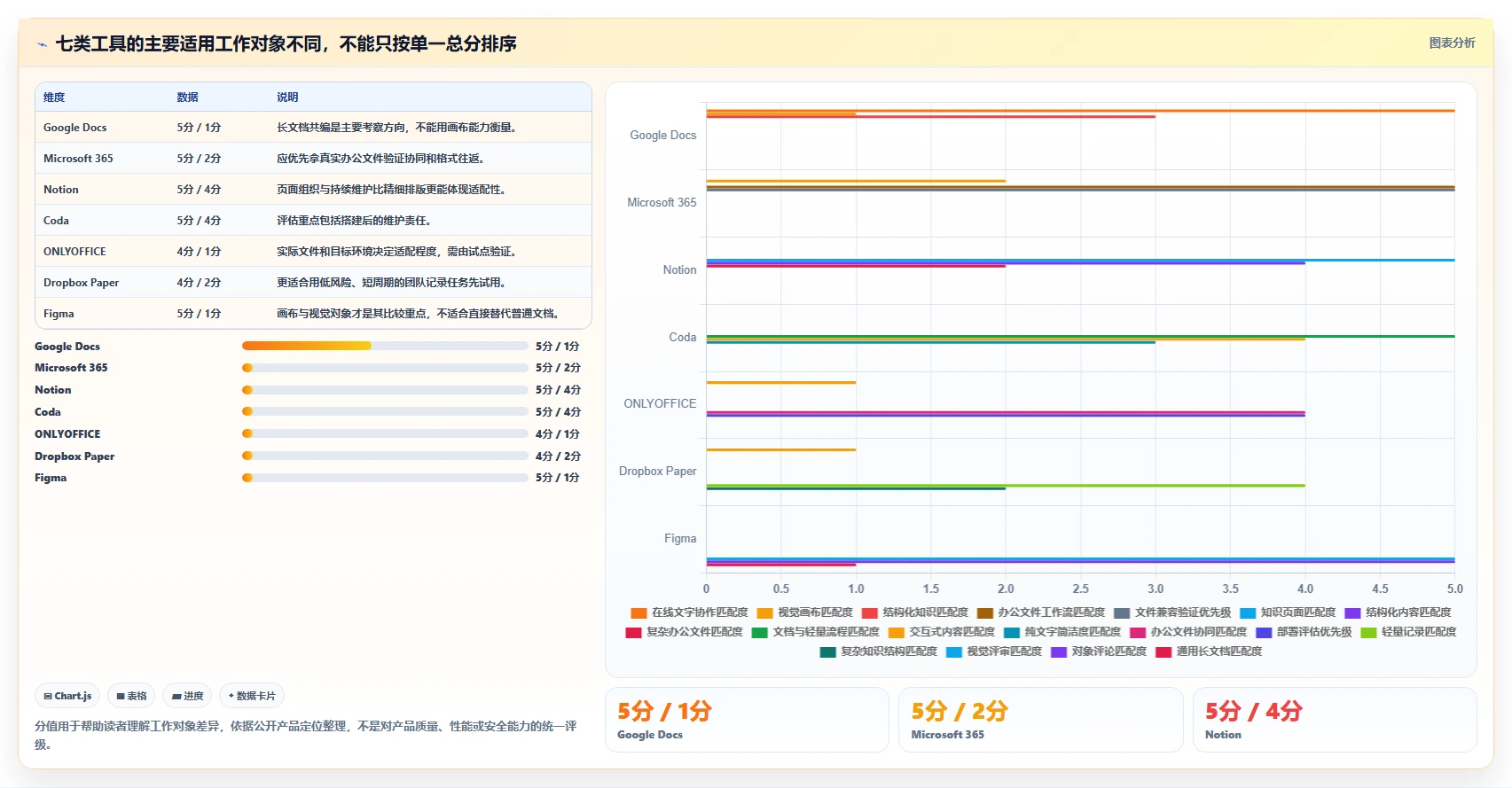The width and height of the screenshot is (1512, 788).
Task: Click the green Coda chart bar
Action: [1080, 336]
